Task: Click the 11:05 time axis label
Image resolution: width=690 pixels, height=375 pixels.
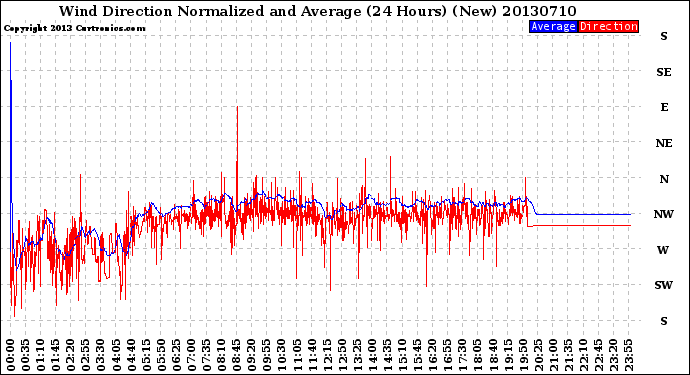Action: point(297,355)
